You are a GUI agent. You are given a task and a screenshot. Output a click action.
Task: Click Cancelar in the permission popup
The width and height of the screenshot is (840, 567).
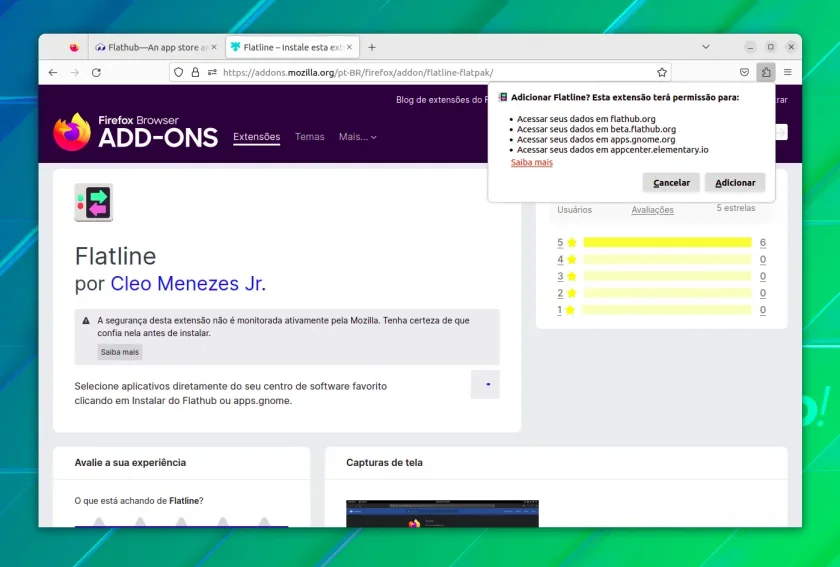(671, 183)
